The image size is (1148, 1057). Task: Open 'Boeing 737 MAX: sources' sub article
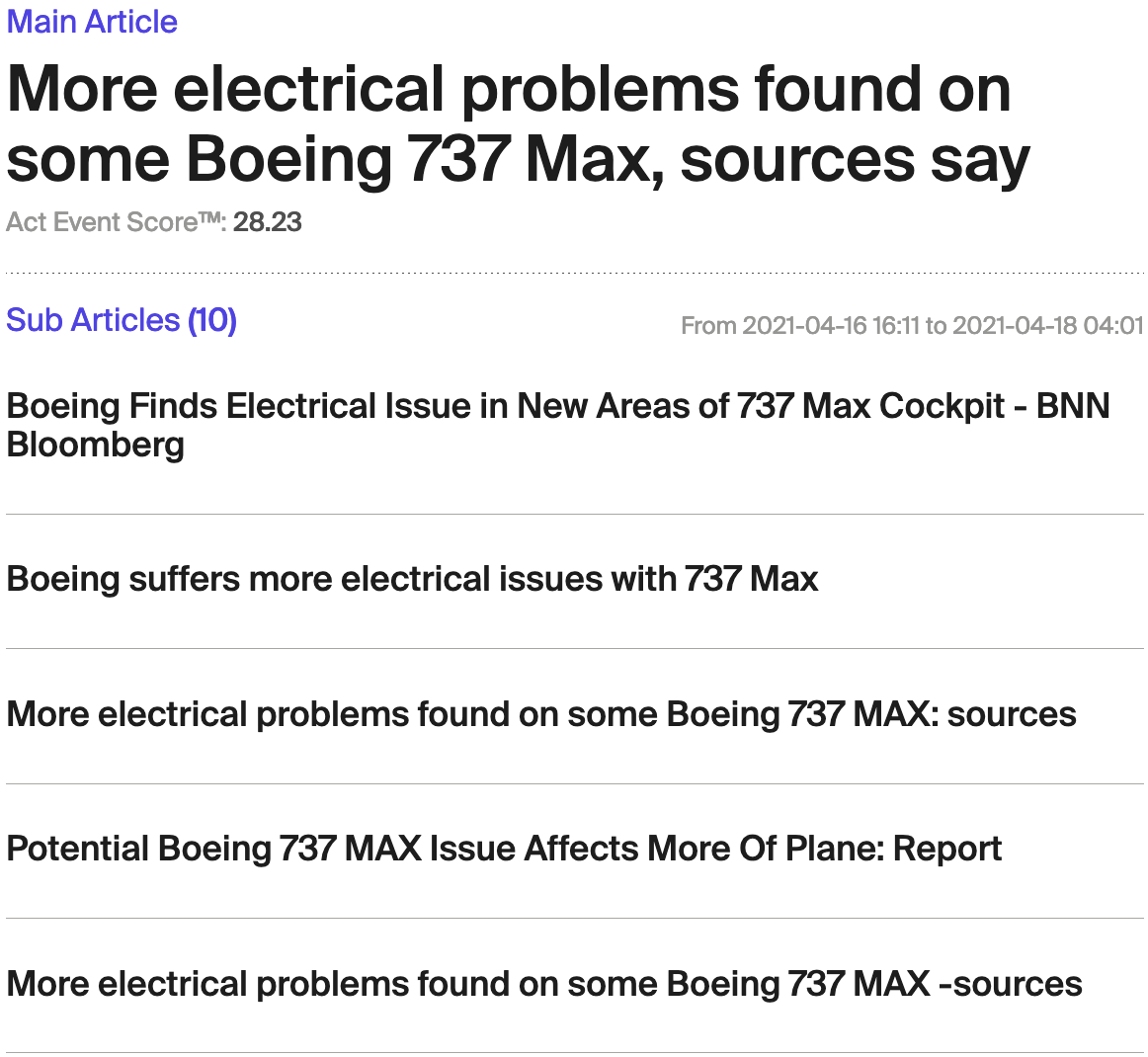tap(541, 714)
